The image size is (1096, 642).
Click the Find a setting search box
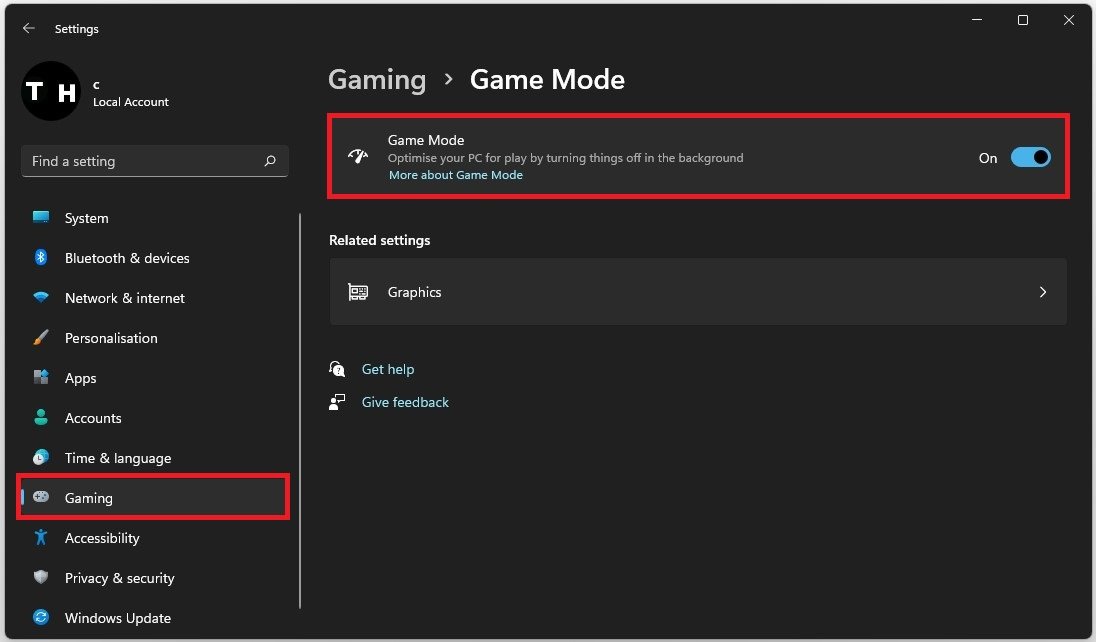145,161
